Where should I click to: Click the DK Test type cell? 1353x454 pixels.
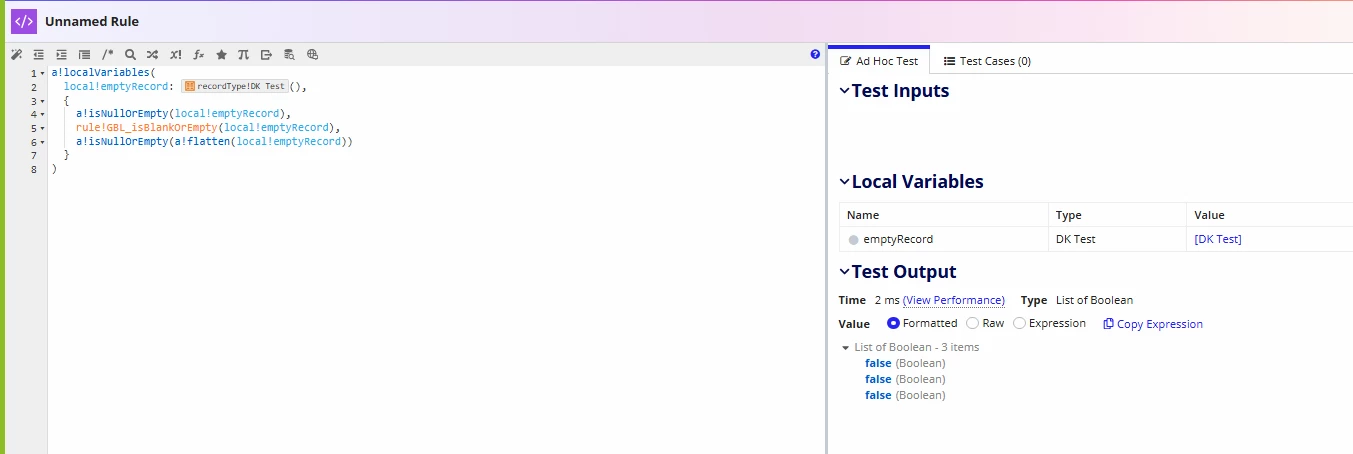point(1117,239)
